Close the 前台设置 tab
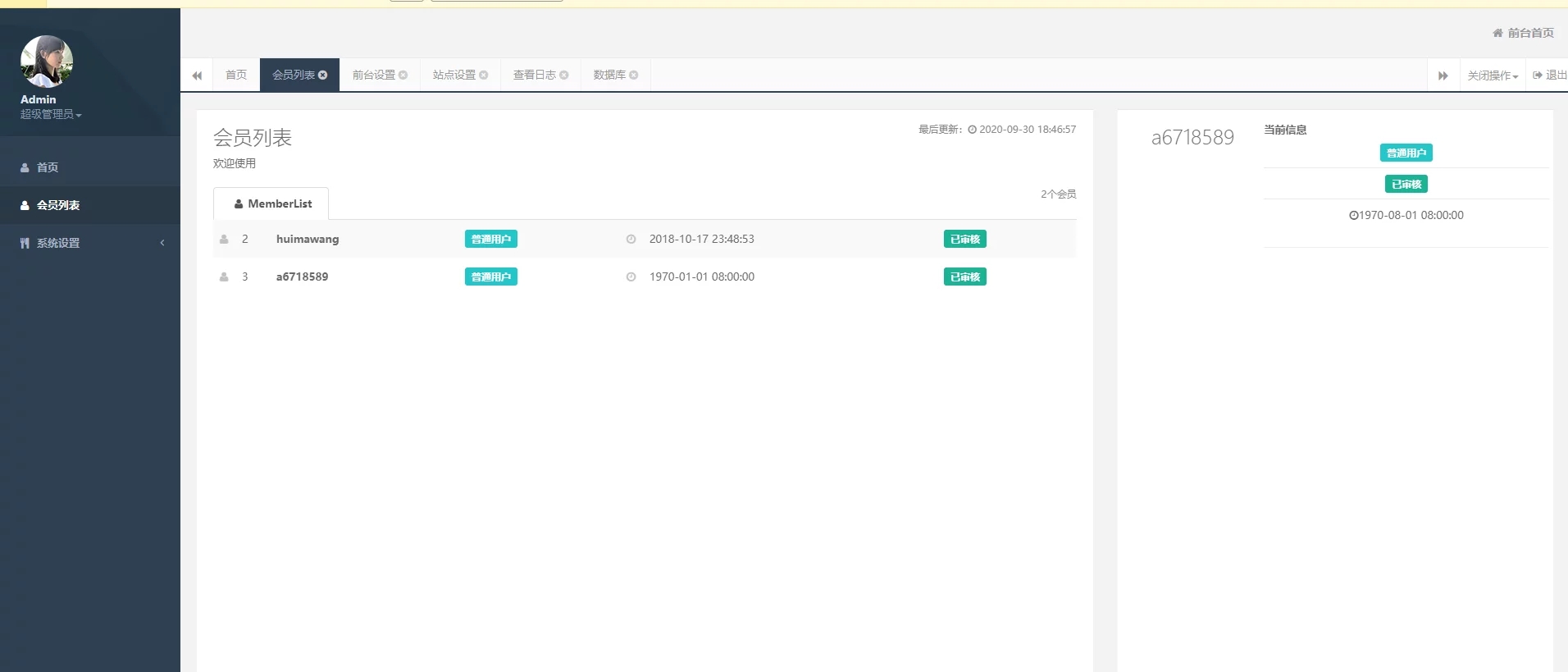Screen dimensions: 1568x672 (403, 75)
